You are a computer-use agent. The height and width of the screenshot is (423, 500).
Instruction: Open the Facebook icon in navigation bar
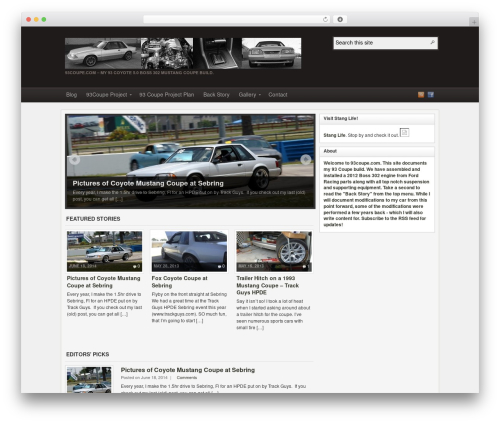[x=431, y=95]
